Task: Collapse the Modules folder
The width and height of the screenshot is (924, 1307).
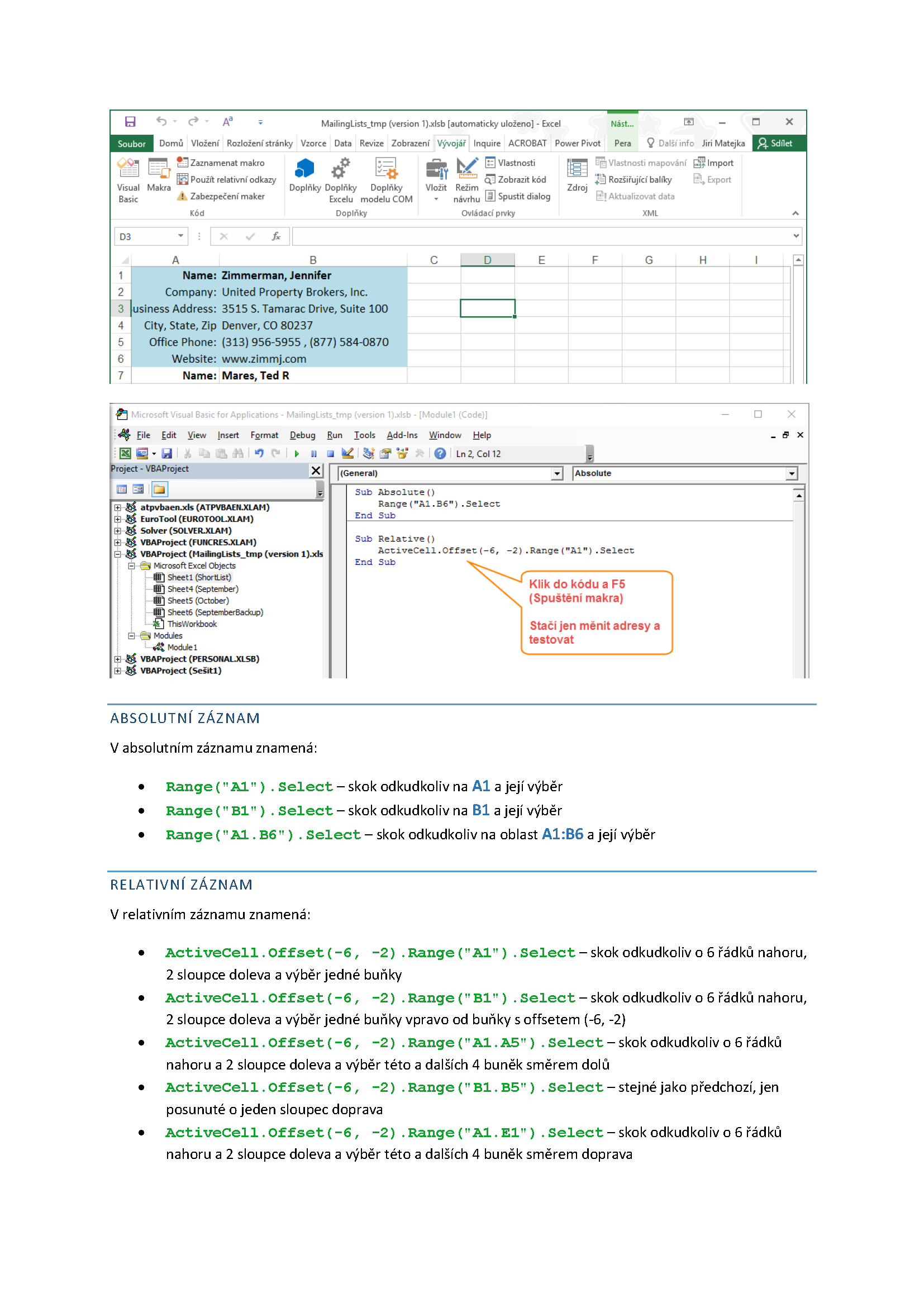Action: (131, 636)
